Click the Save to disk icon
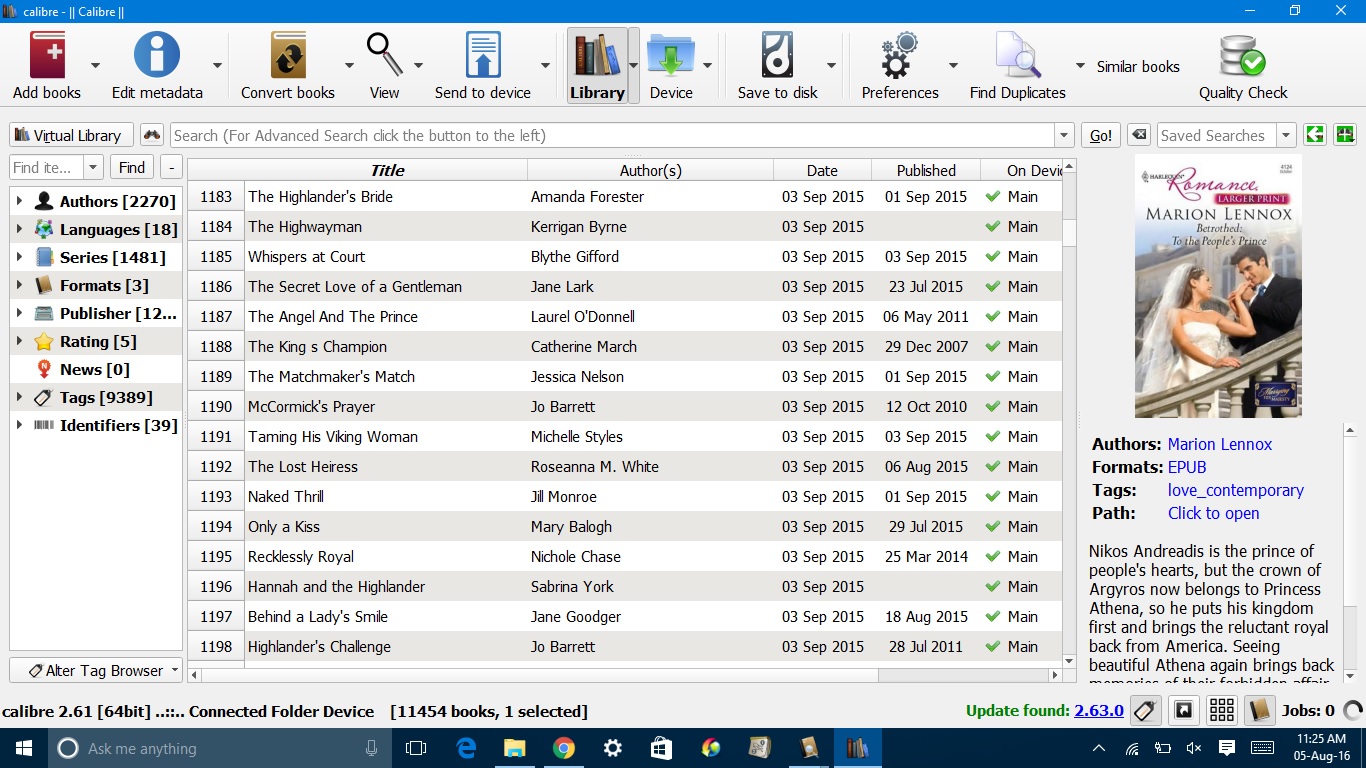Viewport: 1366px width, 768px height. pyautogui.click(x=777, y=55)
